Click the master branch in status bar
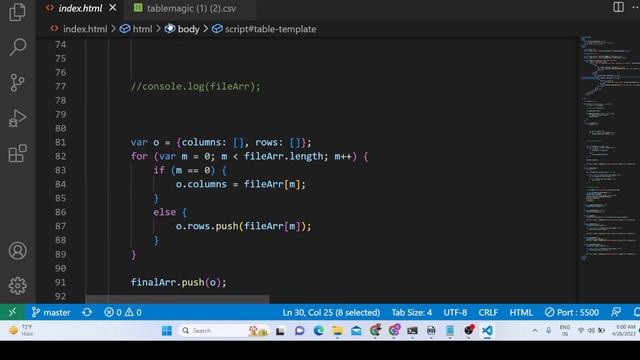 click(51, 312)
